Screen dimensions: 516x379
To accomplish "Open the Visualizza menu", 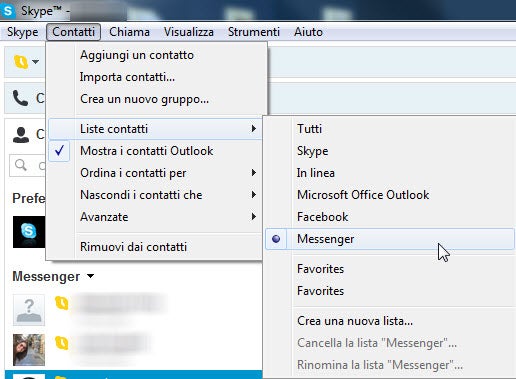I will (189, 32).
